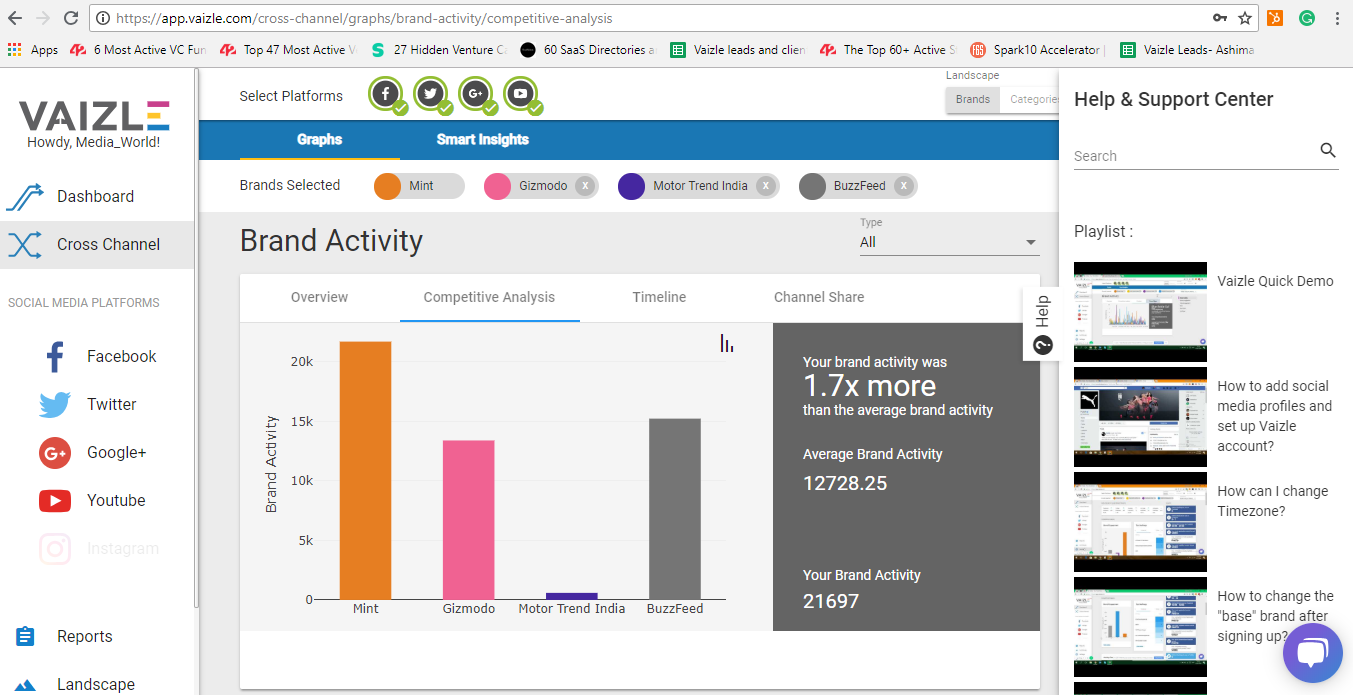The image size is (1353, 695).
Task: Open the Vaizle Quick Demo video thumbnail
Action: click(1140, 312)
